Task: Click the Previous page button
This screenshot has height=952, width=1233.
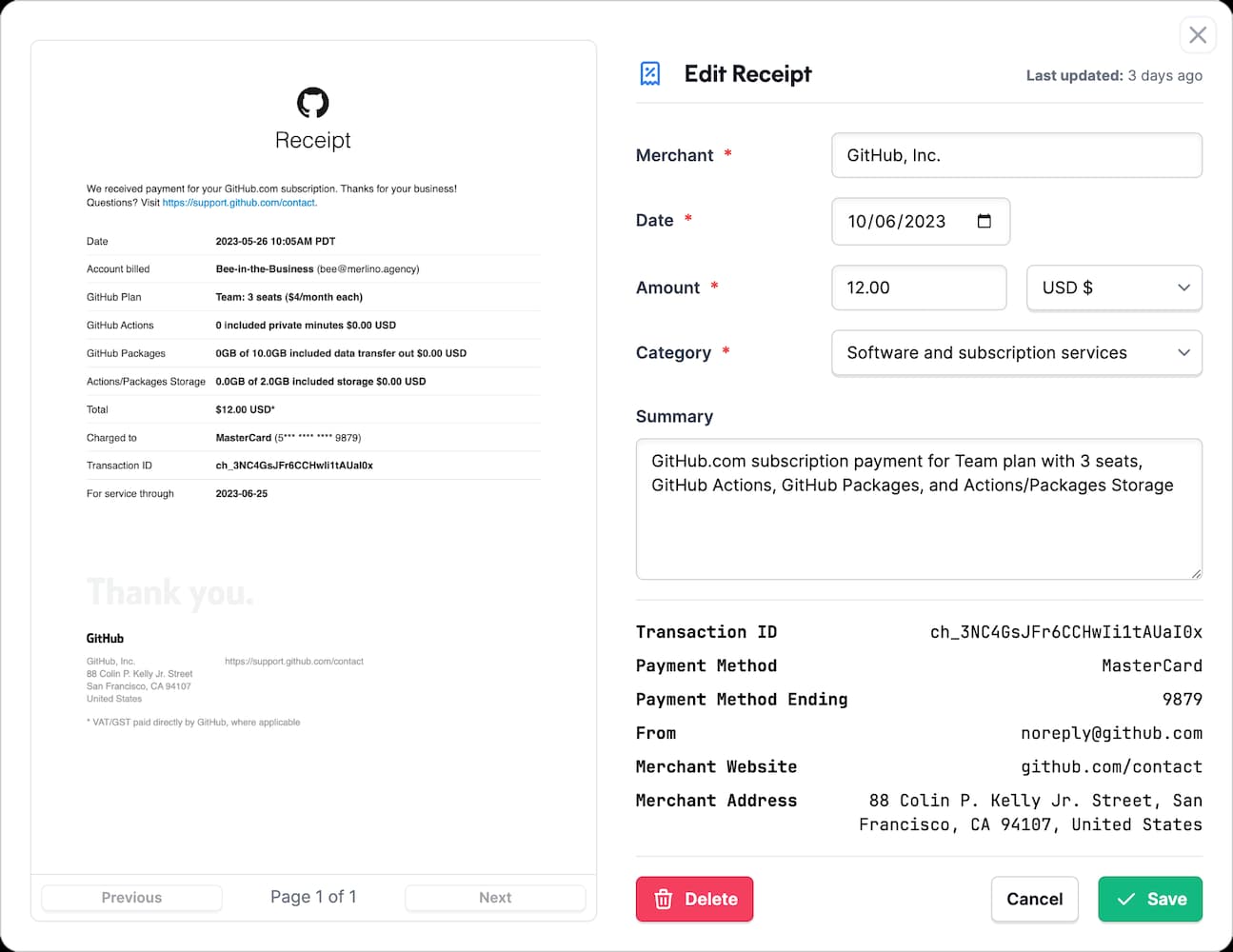Action: (130, 897)
